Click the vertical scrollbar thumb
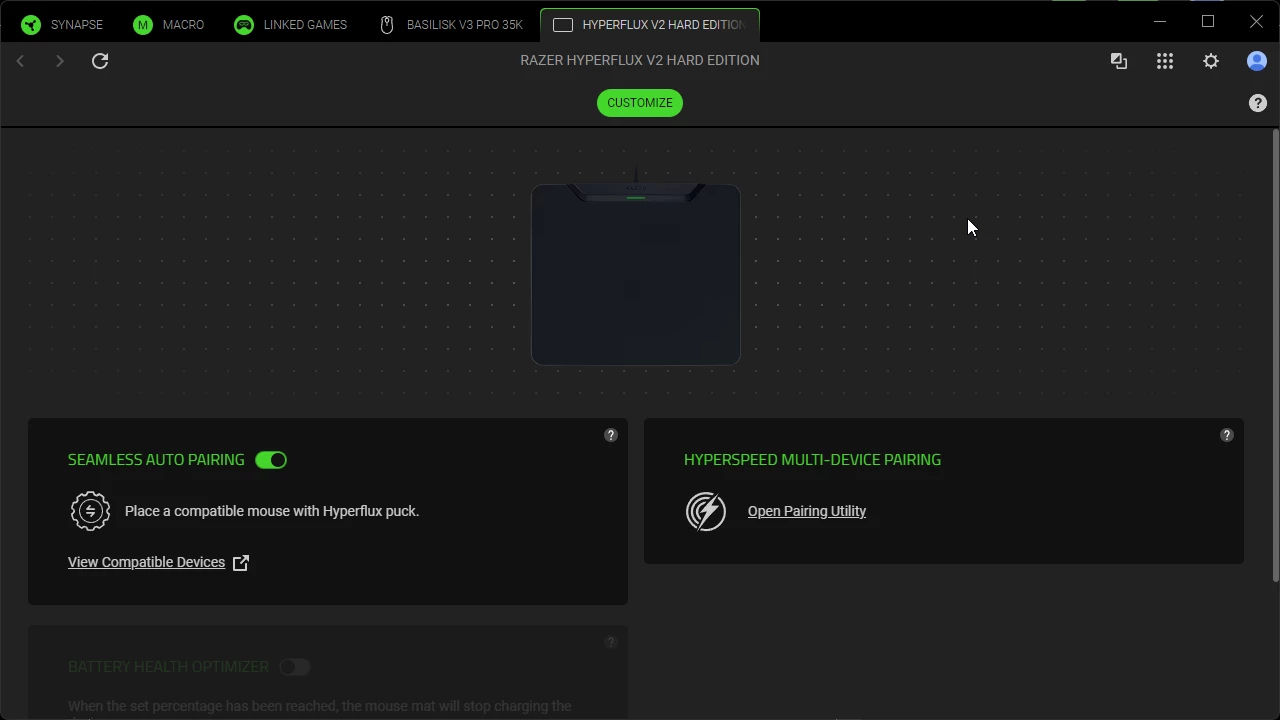The width and height of the screenshot is (1280, 720). point(1275,355)
